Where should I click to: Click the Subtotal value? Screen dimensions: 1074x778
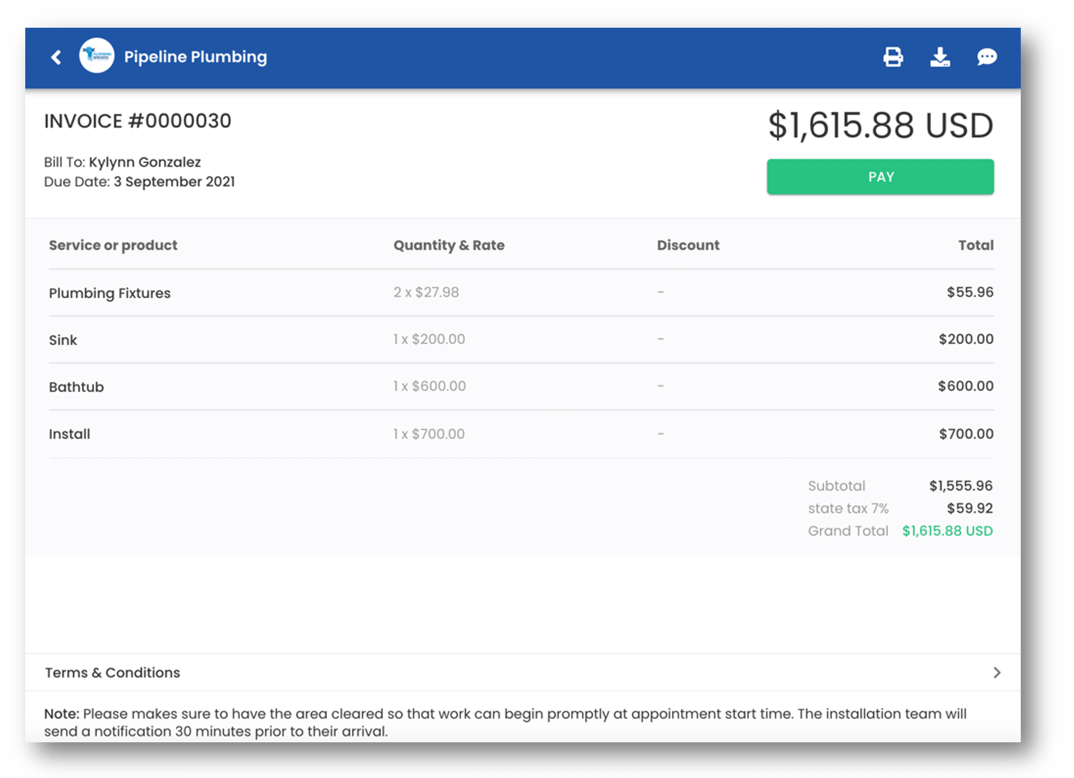(961, 486)
